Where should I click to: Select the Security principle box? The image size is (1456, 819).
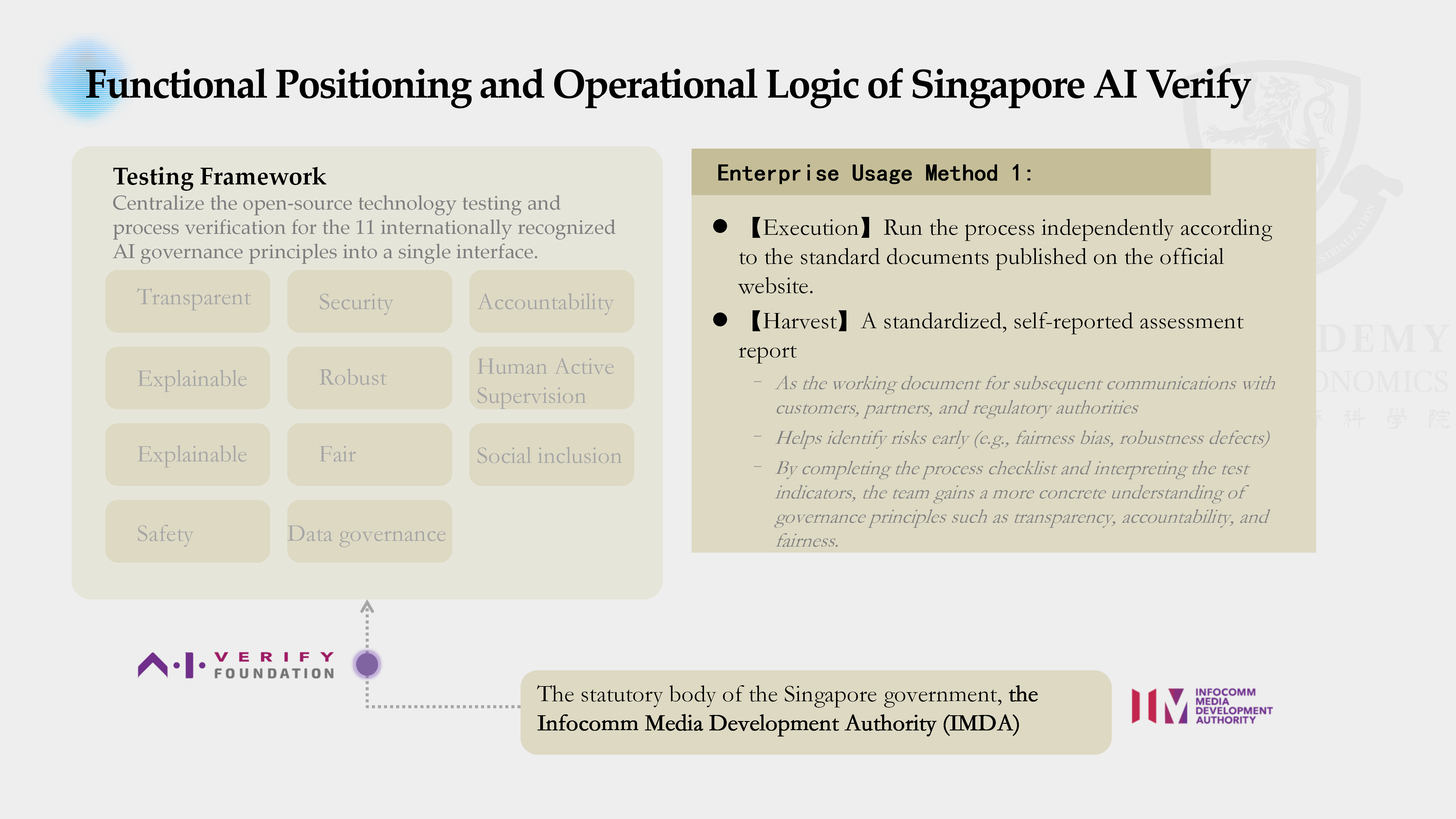pyautogui.click(x=369, y=301)
